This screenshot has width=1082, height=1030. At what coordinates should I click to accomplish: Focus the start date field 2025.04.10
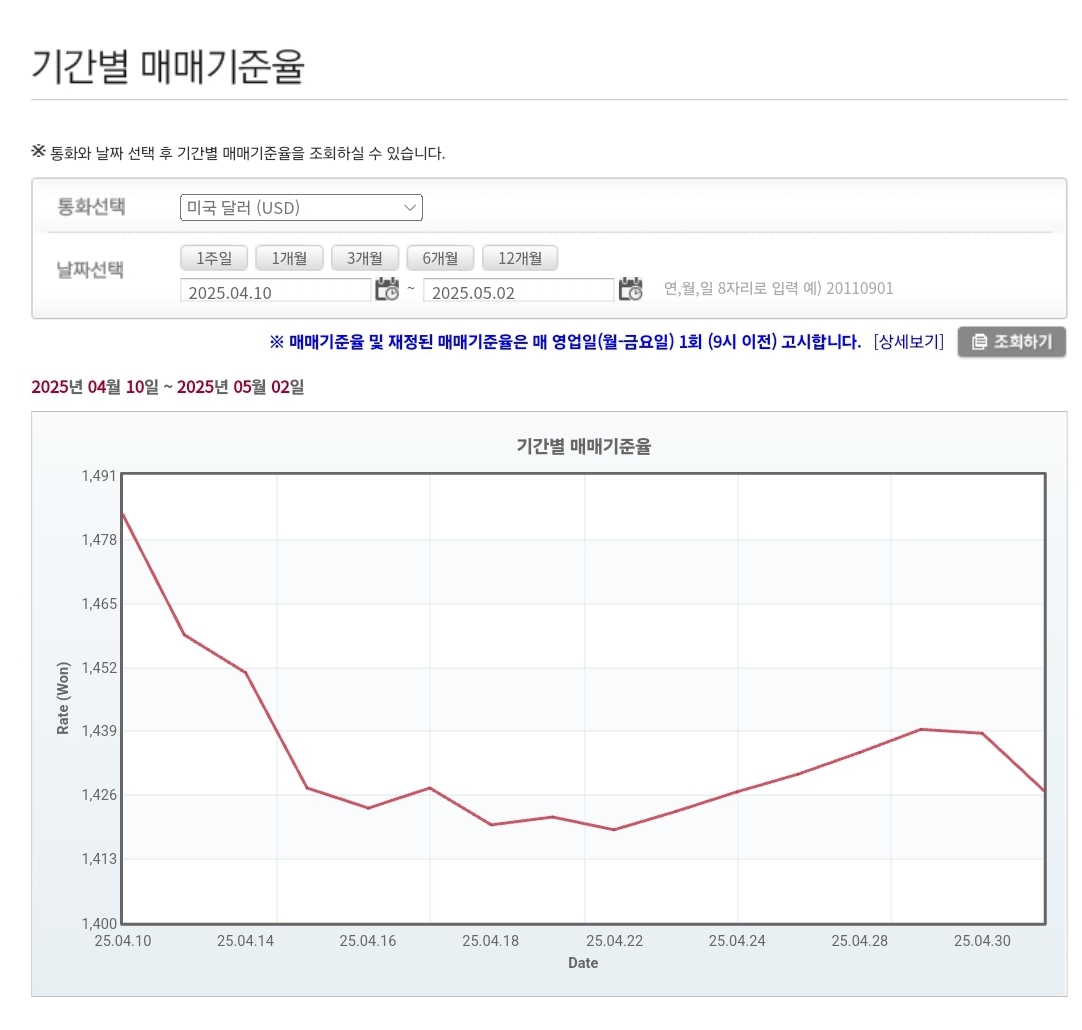click(x=275, y=290)
